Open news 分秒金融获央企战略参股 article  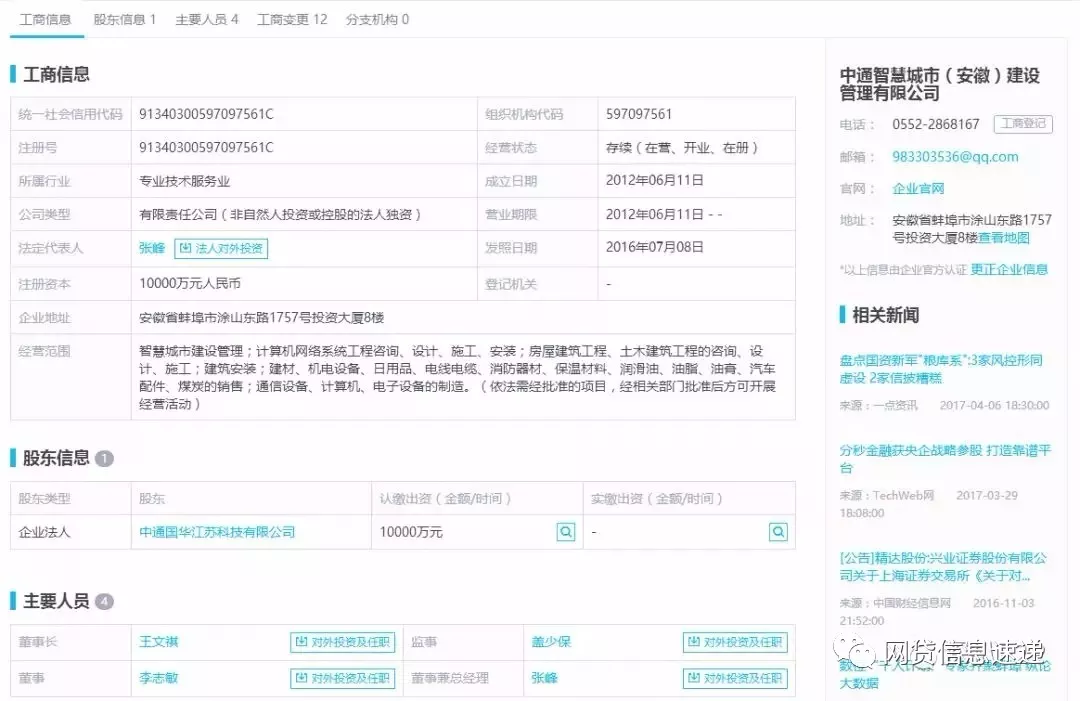click(944, 459)
